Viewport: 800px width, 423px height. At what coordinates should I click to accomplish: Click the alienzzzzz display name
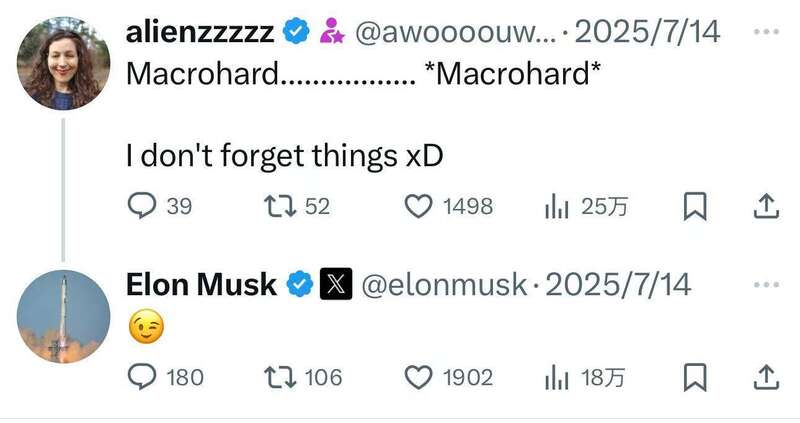tap(200, 32)
